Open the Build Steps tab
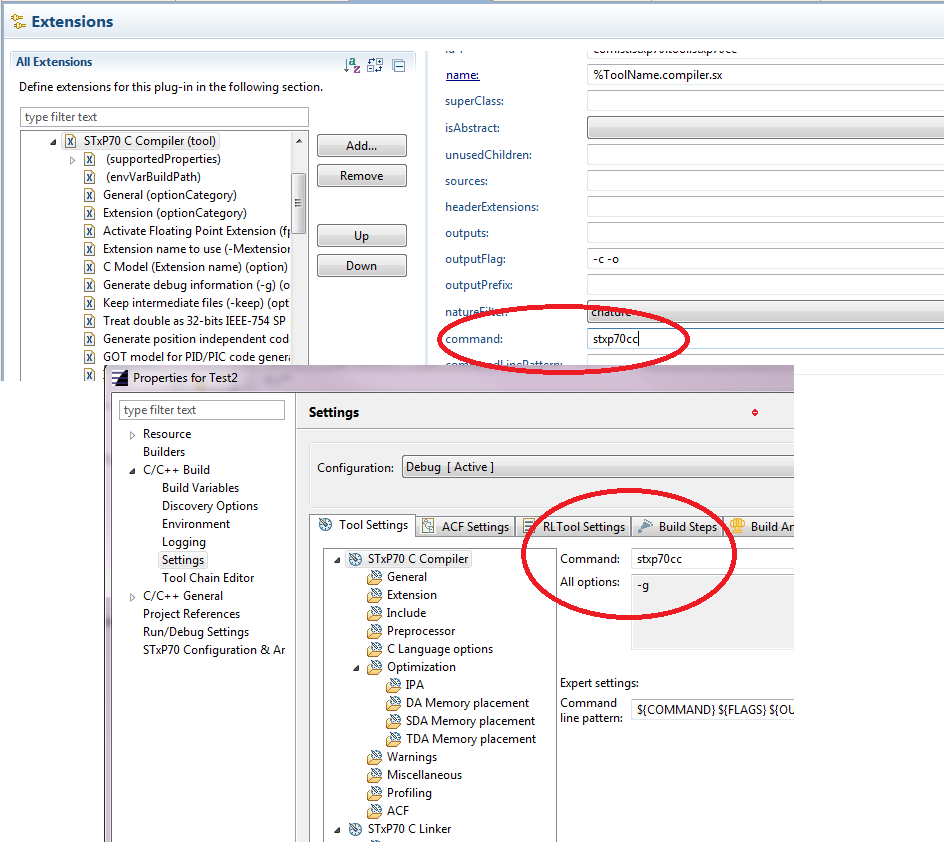Screen dimensions: 944x842 point(678,526)
